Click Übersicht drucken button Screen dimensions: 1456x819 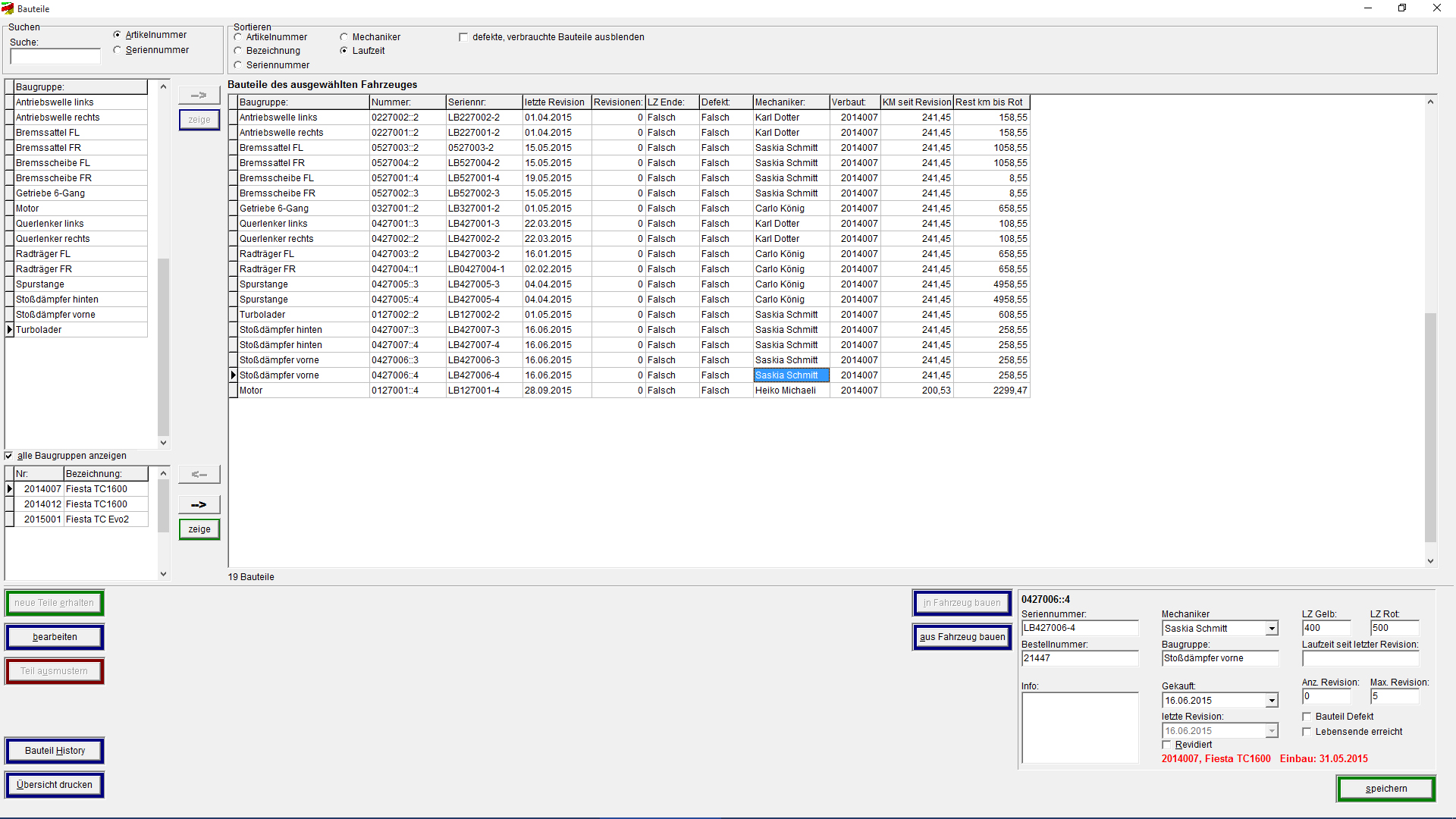point(54,785)
